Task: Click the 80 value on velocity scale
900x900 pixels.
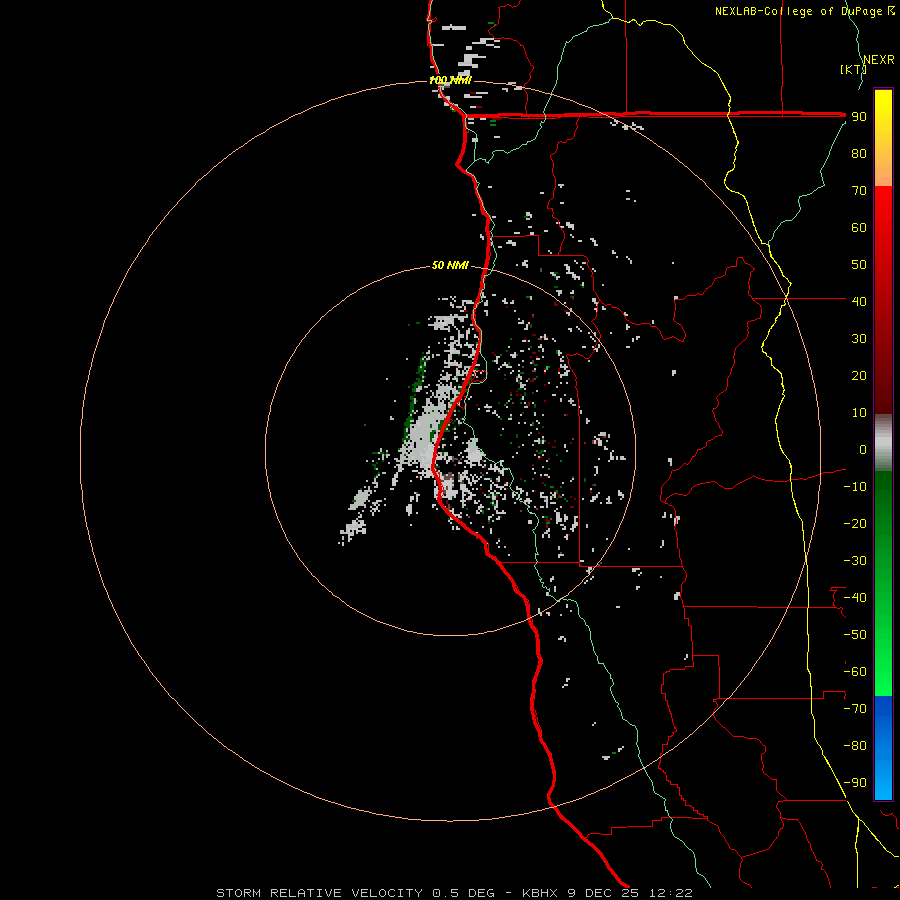Action: 859,153
